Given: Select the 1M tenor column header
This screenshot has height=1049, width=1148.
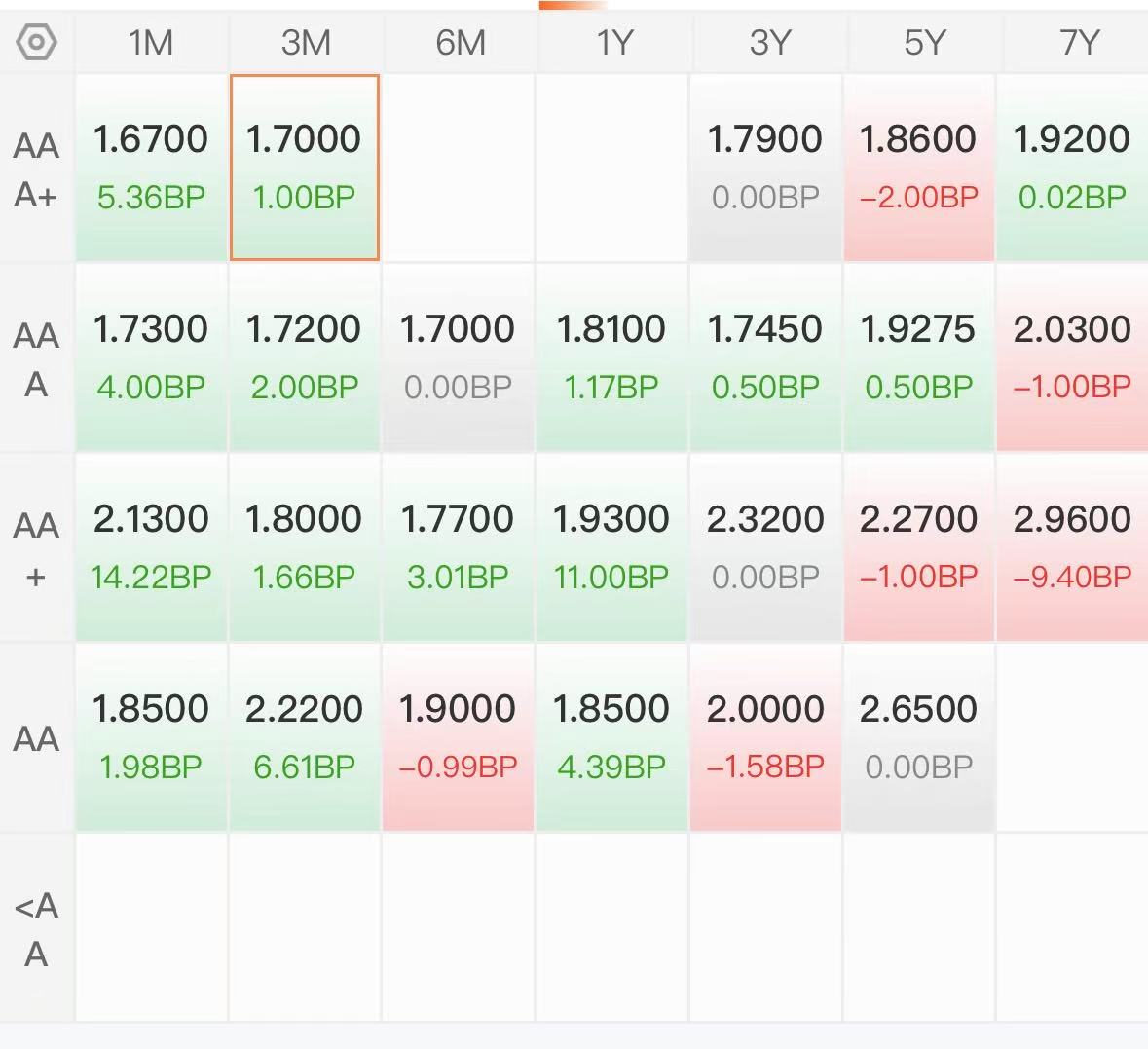Looking at the screenshot, I should tap(151, 43).
